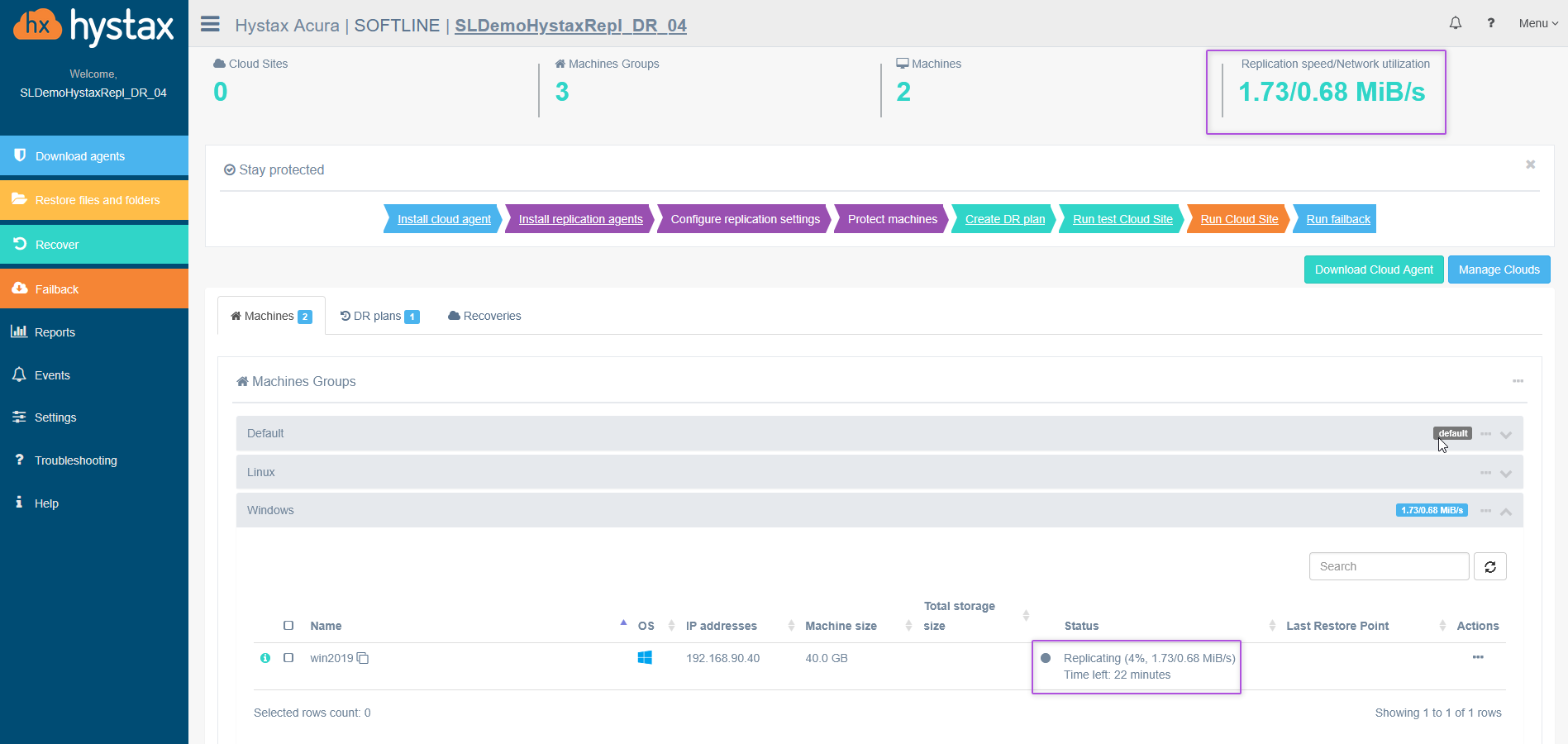This screenshot has height=744, width=1568.
Task: Collapse the Windows machines group
Action: pyautogui.click(x=1506, y=512)
